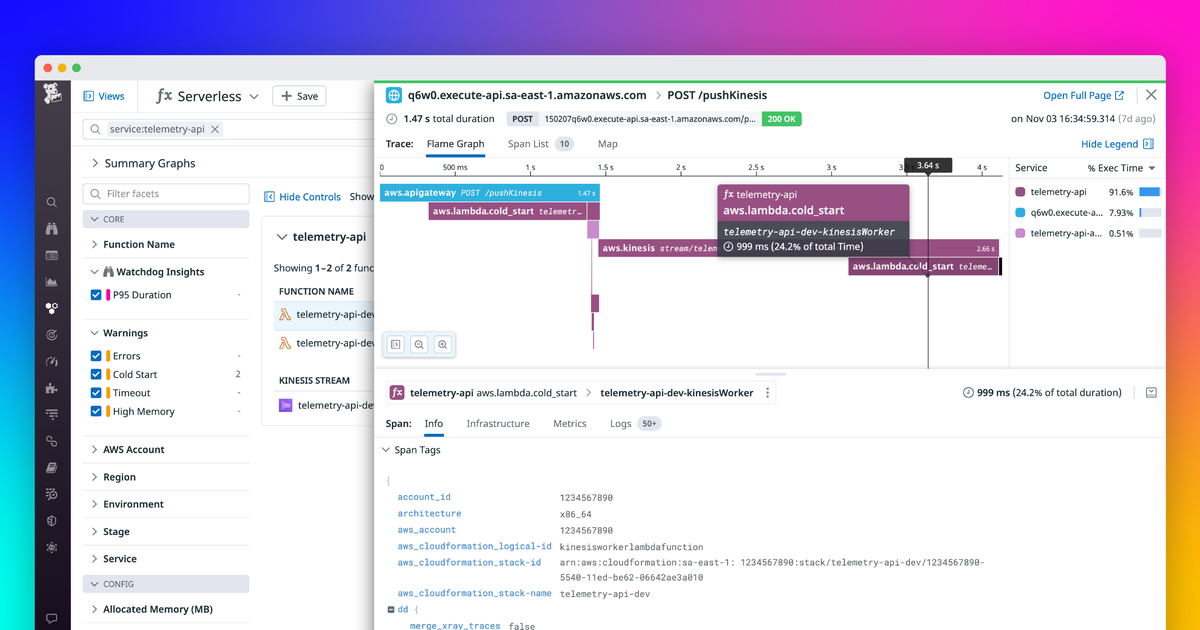Click the Save view button
Image resolution: width=1200 pixels, height=630 pixels.
point(299,96)
